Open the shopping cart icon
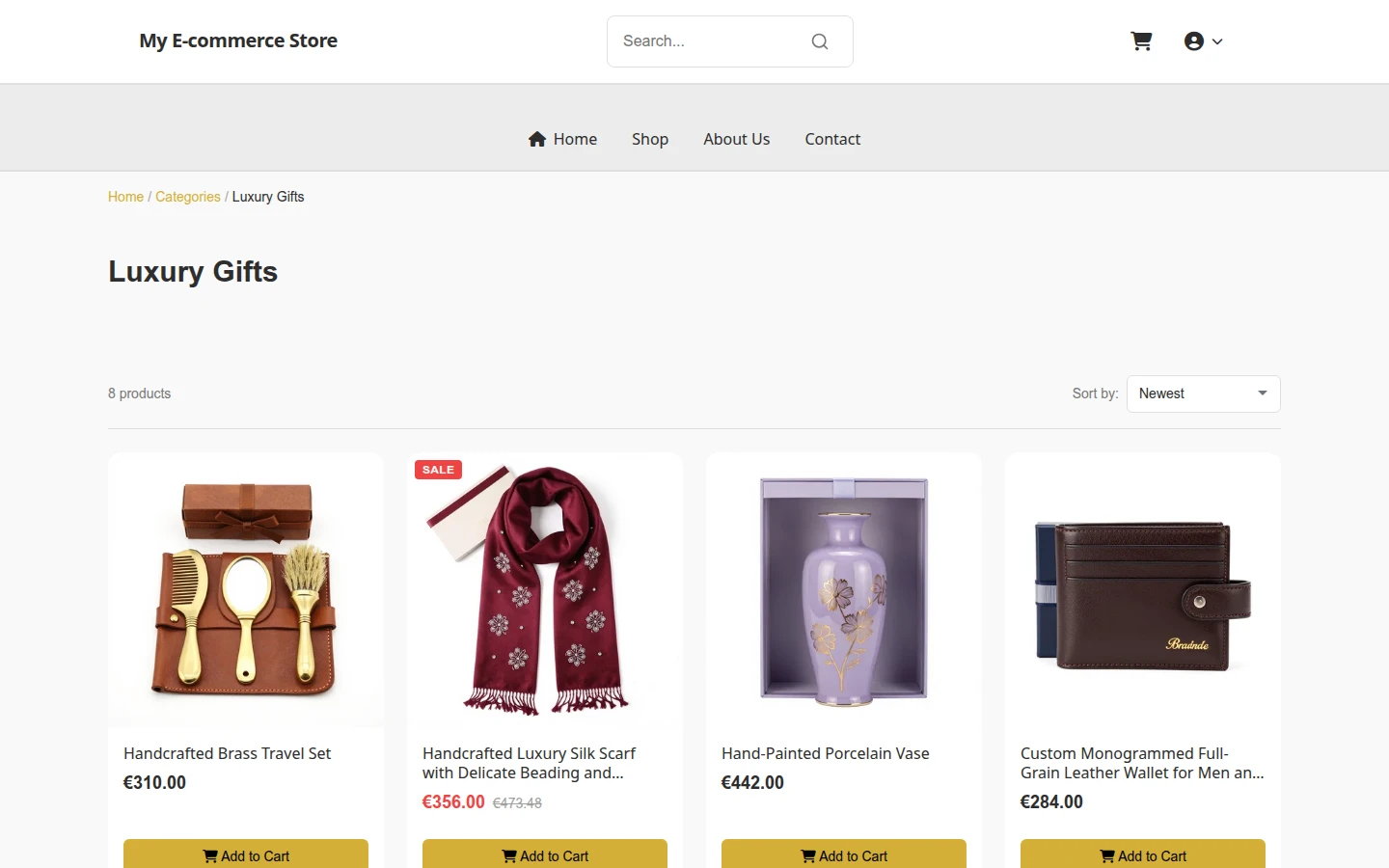The height and width of the screenshot is (868, 1389). (x=1141, y=41)
